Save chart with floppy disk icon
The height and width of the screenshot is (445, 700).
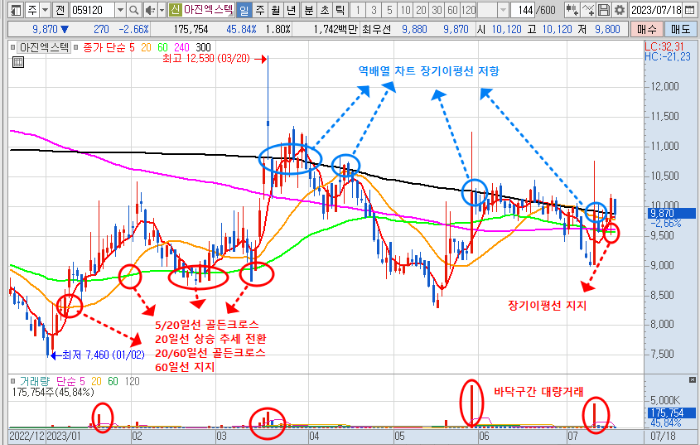(x=604, y=10)
